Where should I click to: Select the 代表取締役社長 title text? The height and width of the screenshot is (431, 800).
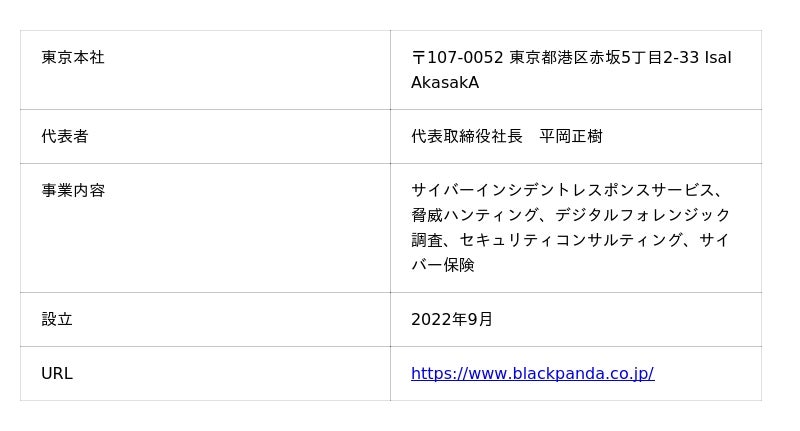[x=467, y=136]
